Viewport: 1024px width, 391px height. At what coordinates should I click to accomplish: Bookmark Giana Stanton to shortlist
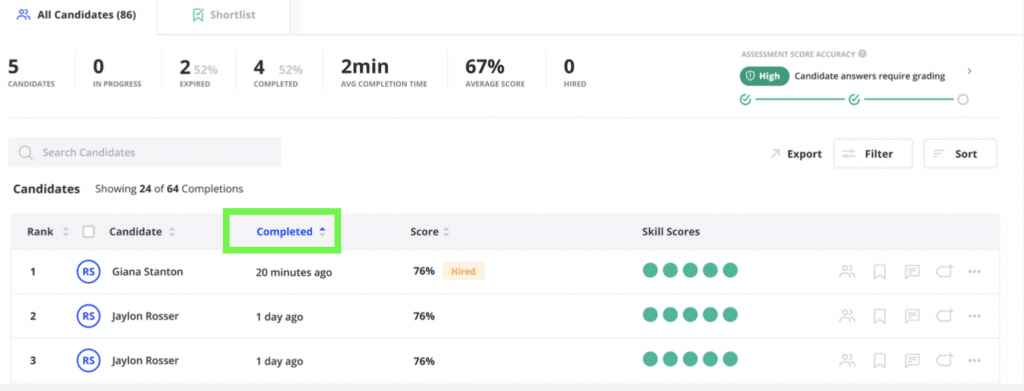(879, 272)
